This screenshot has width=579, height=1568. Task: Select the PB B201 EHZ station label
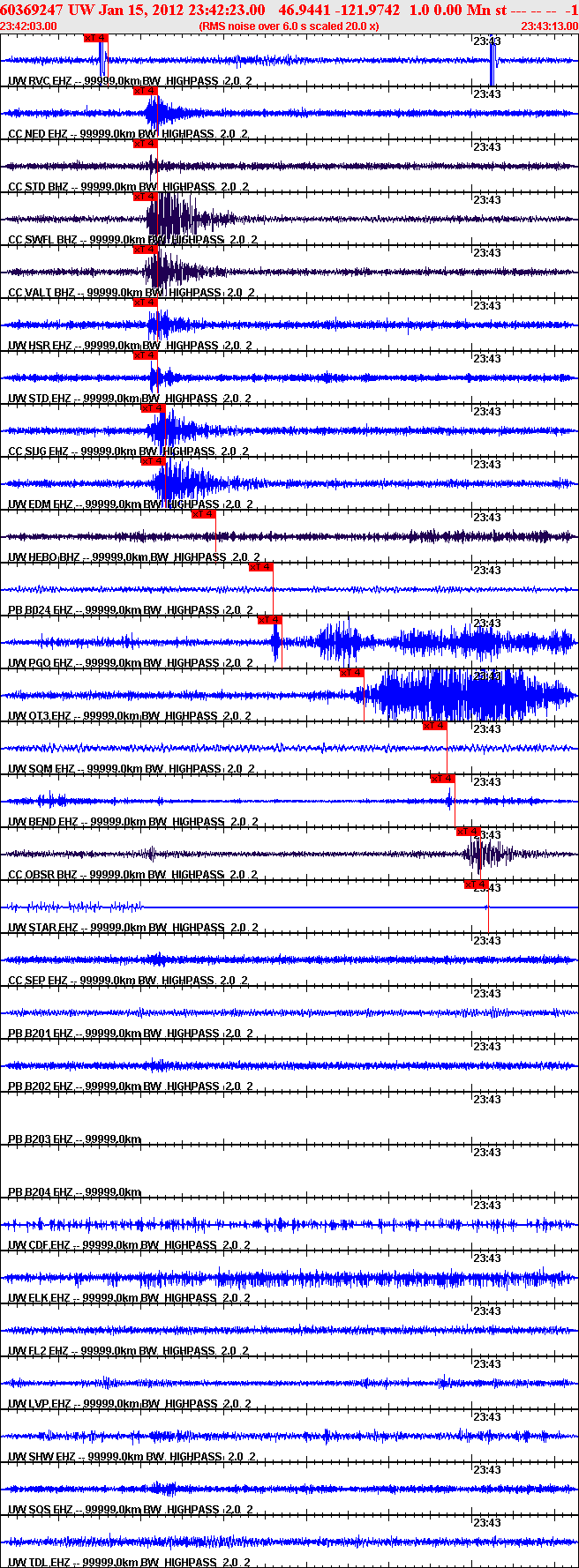pyautogui.click(x=130, y=1033)
